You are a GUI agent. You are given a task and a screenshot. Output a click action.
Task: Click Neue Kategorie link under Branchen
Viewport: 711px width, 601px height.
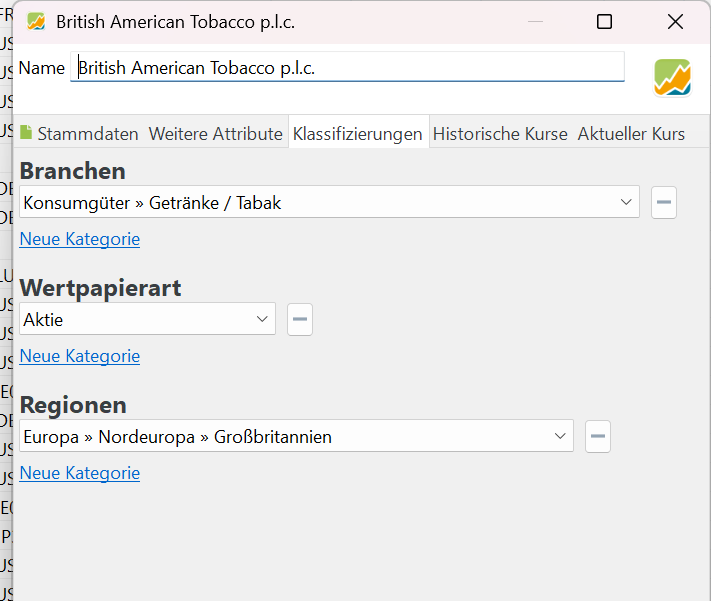tap(80, 239)
